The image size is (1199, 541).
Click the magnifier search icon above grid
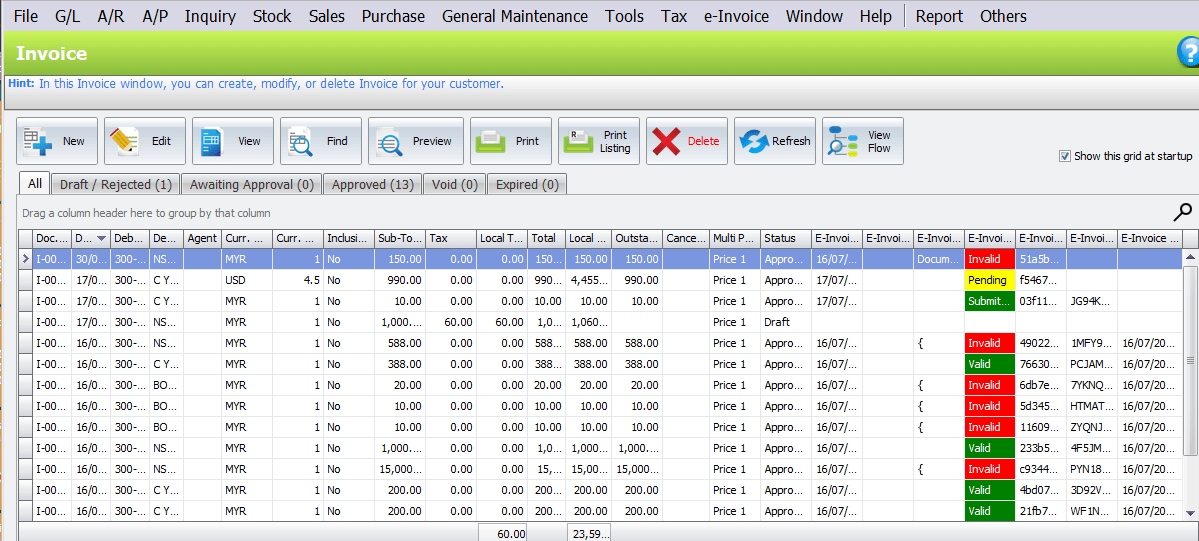pos(1182,212)
